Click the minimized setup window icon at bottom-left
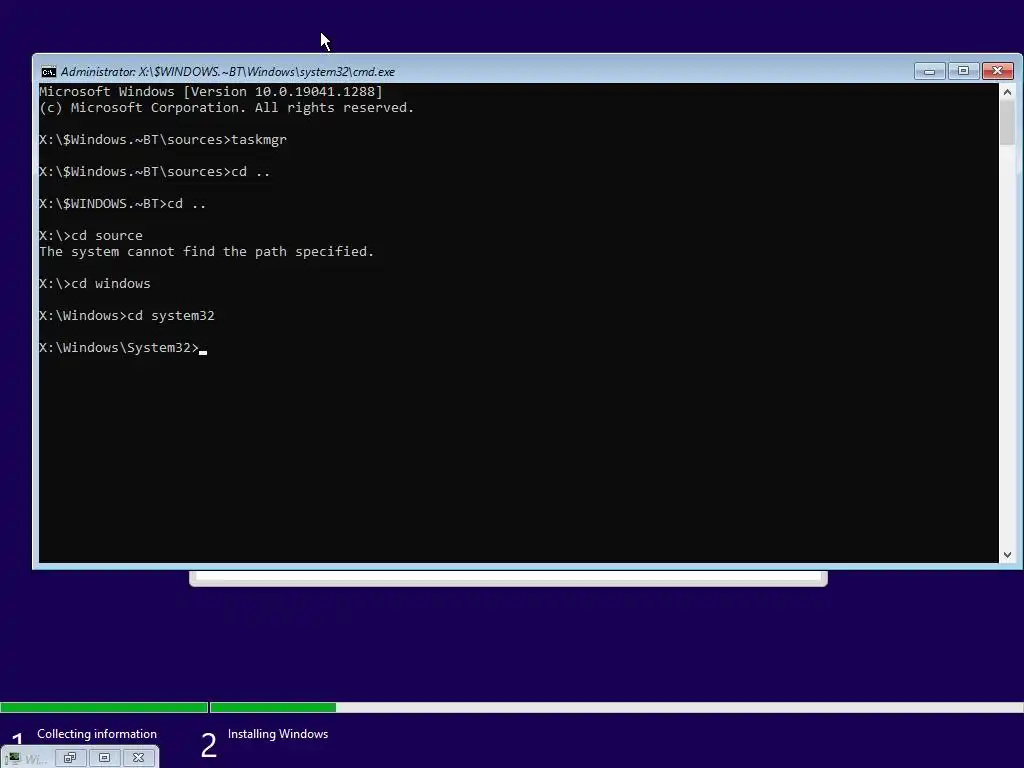The height and width of the screenshot is (768, 1024). [x=14, y=758]
